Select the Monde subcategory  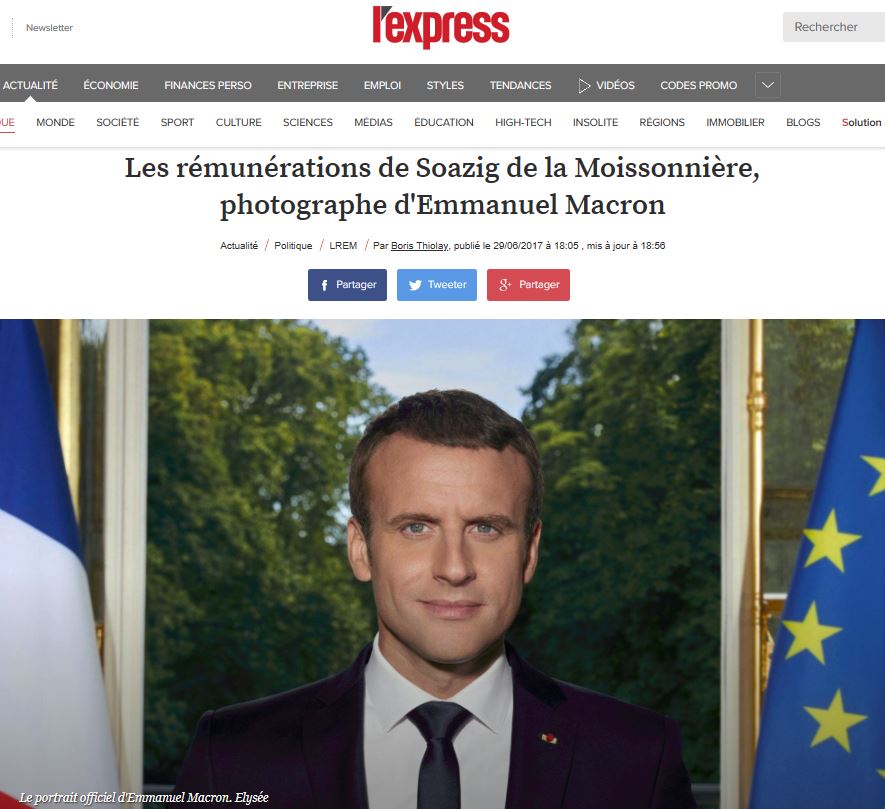pyautogui.click(x=55, y=123)
